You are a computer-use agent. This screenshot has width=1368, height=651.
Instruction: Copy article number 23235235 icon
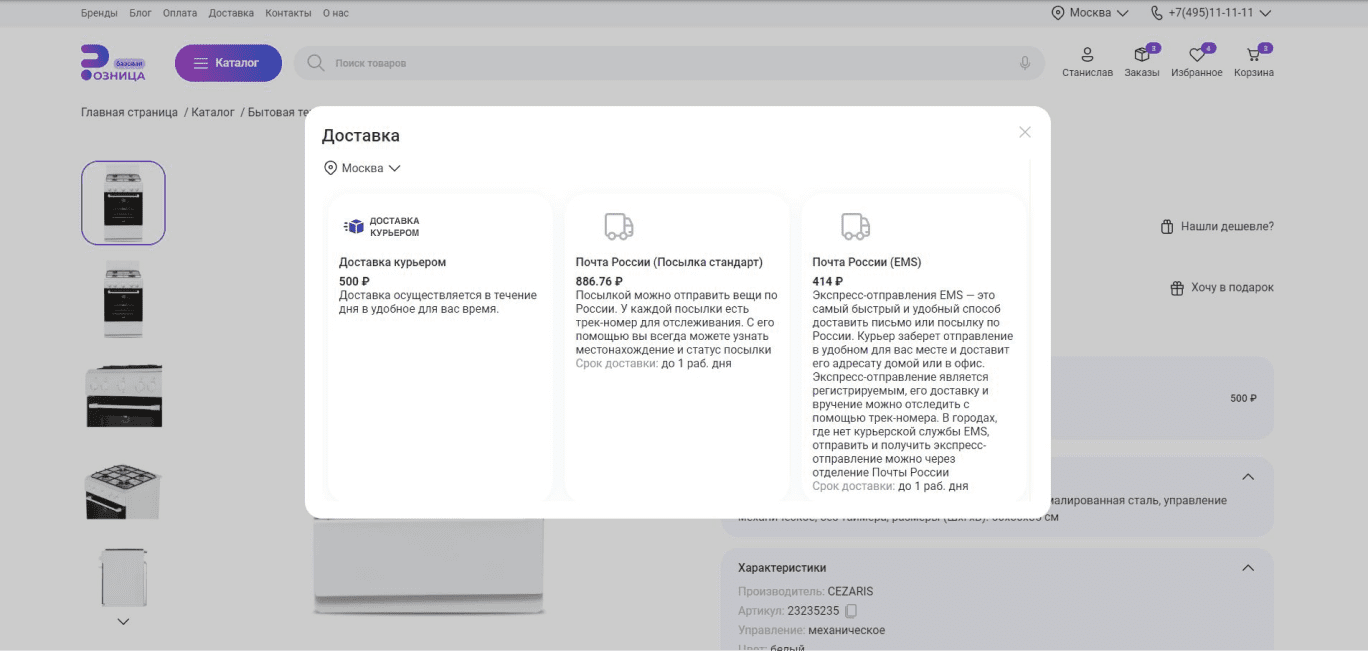pos(851,611)
